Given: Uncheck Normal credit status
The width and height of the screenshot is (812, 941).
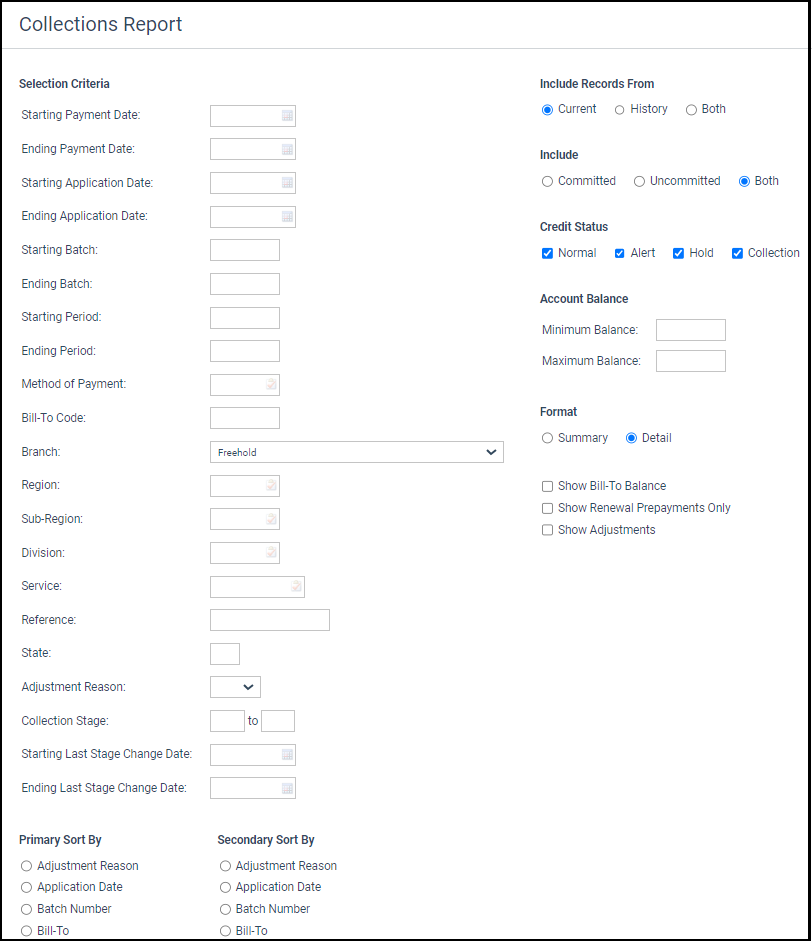Looking at the screenshot, I should (x=547, y=253).
